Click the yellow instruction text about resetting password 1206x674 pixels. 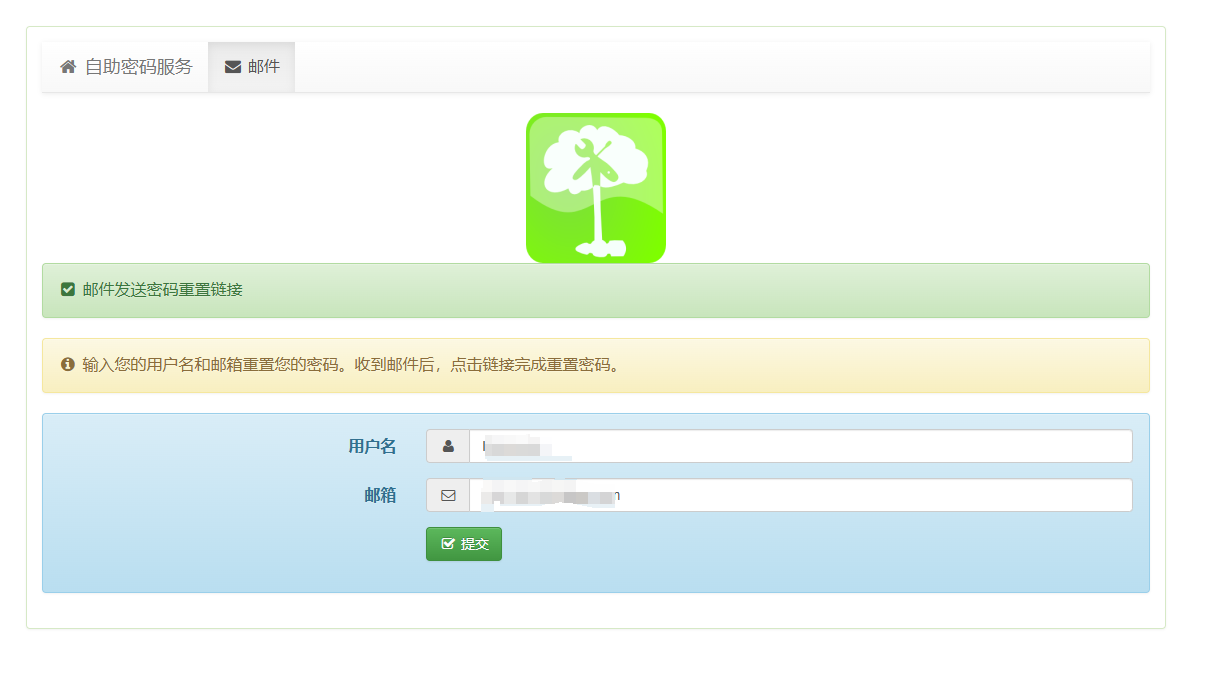[351, 365]
